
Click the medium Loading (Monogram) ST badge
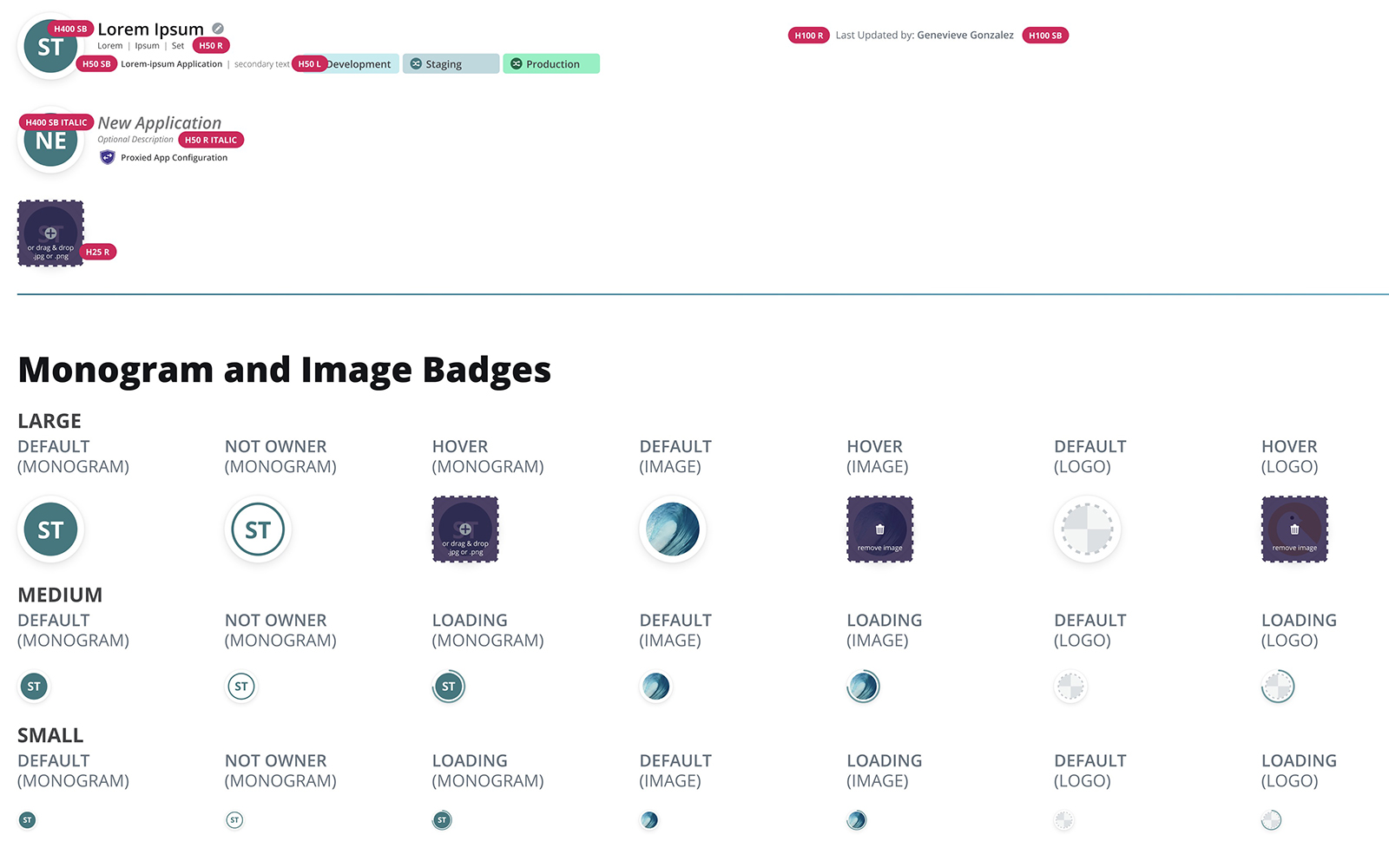click(449, 687)
